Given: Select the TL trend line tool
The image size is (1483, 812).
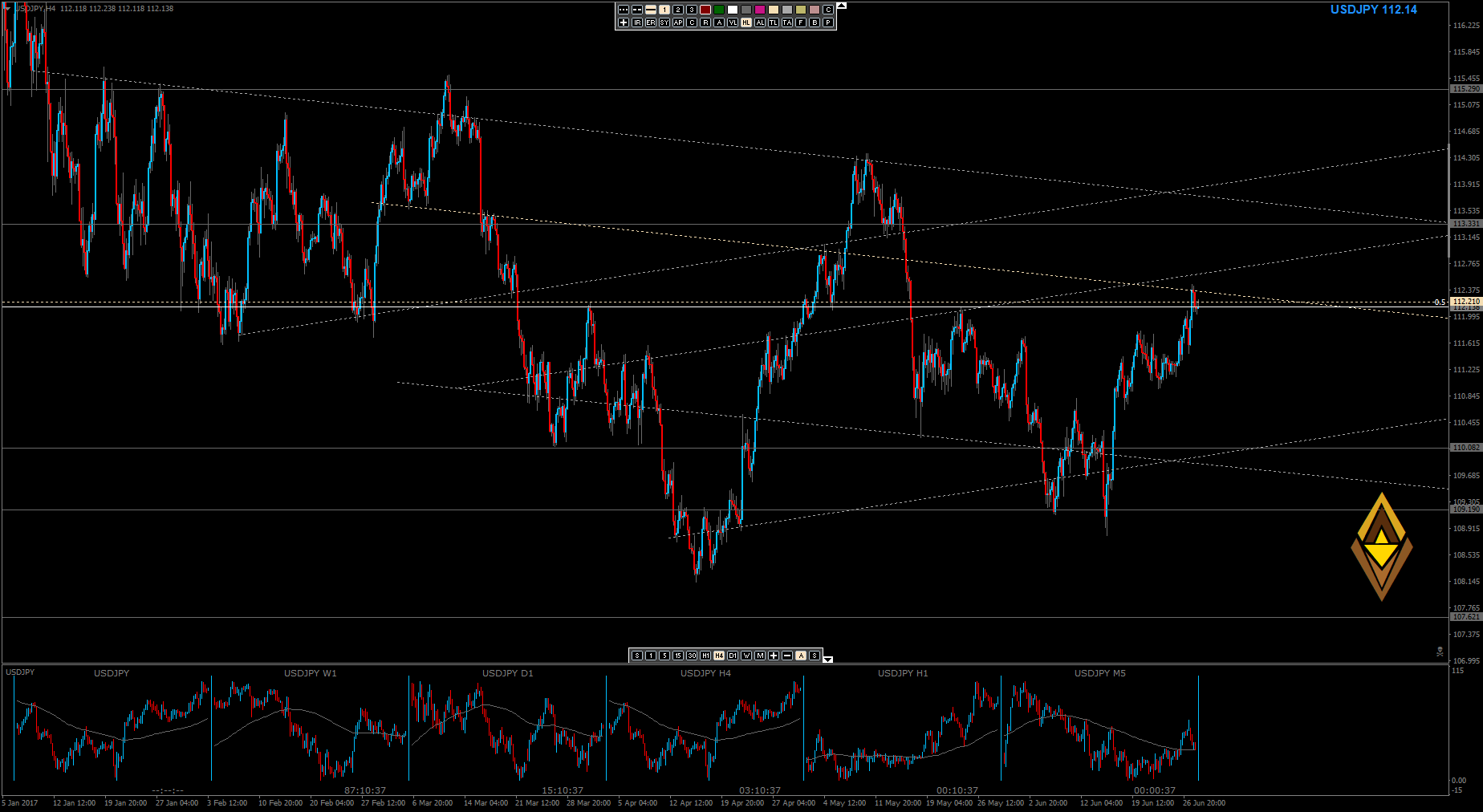Looking at the screenshot, I should coord(774,22).
